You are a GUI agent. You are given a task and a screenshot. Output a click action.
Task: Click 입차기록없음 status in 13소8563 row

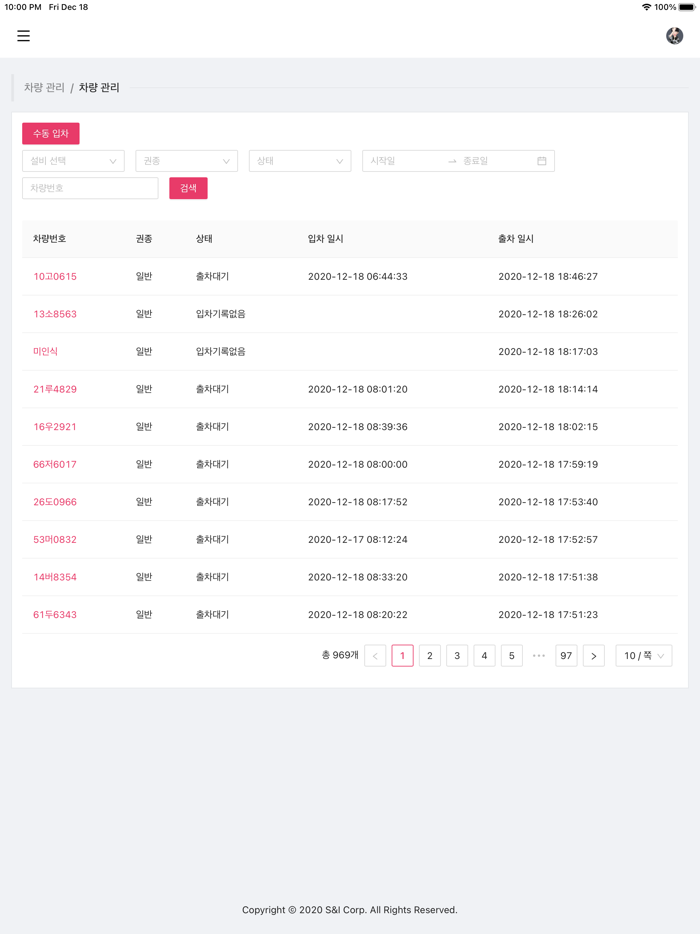[220, 314]
